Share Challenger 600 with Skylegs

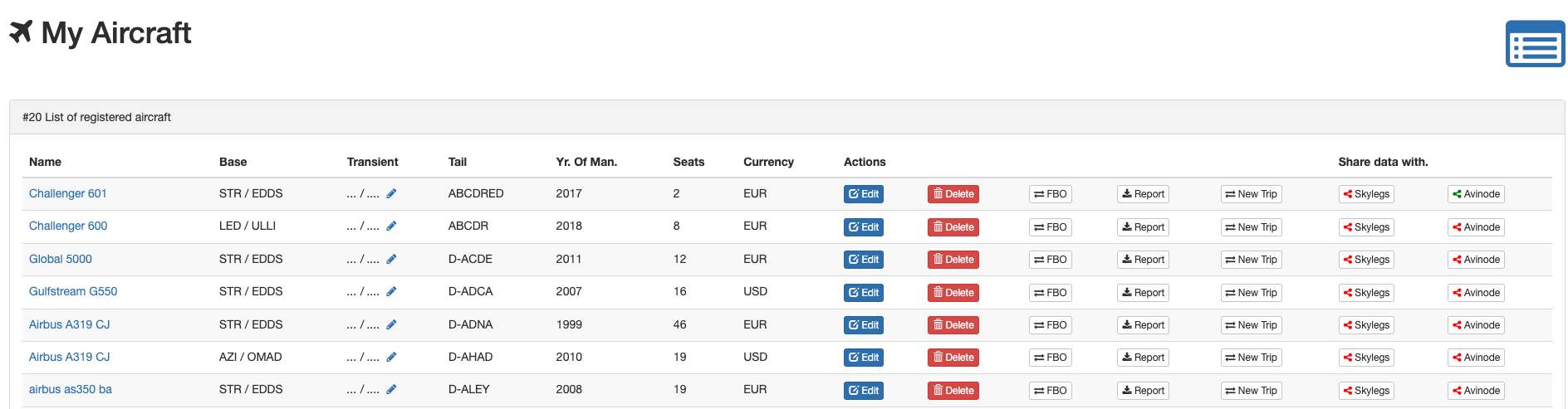tap(1366, 227)
